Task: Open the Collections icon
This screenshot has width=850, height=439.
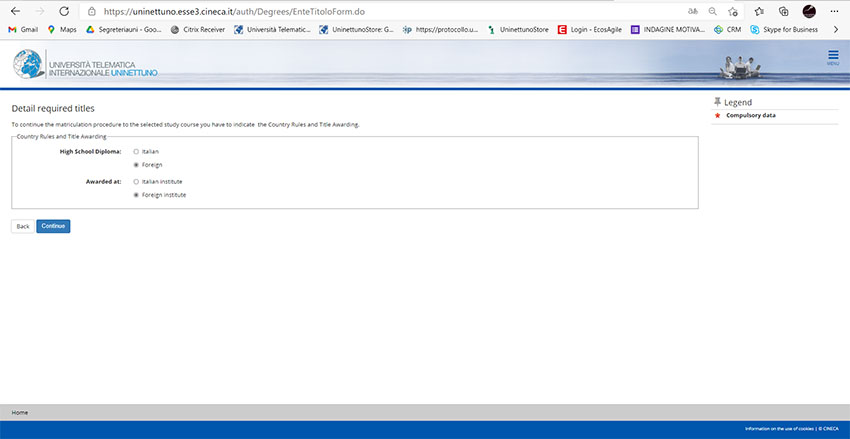Action: click(x=784, y=11)
